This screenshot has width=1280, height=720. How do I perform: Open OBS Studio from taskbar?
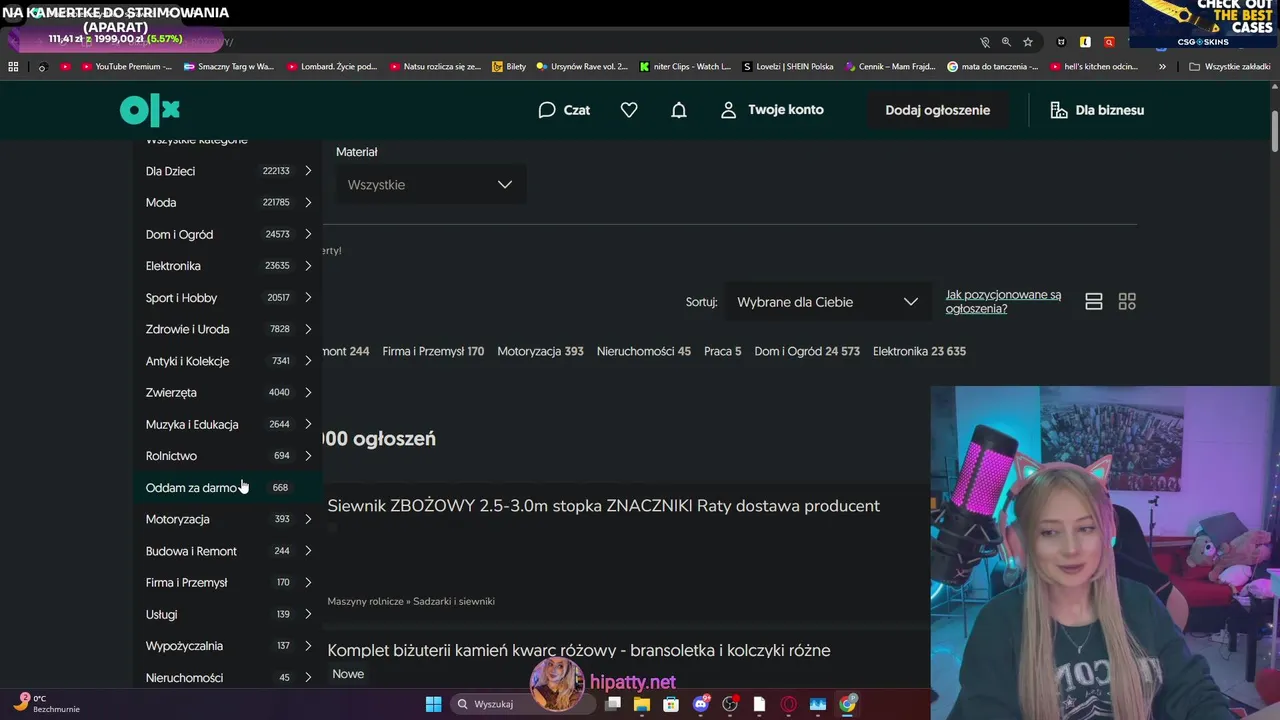point(730,704)
